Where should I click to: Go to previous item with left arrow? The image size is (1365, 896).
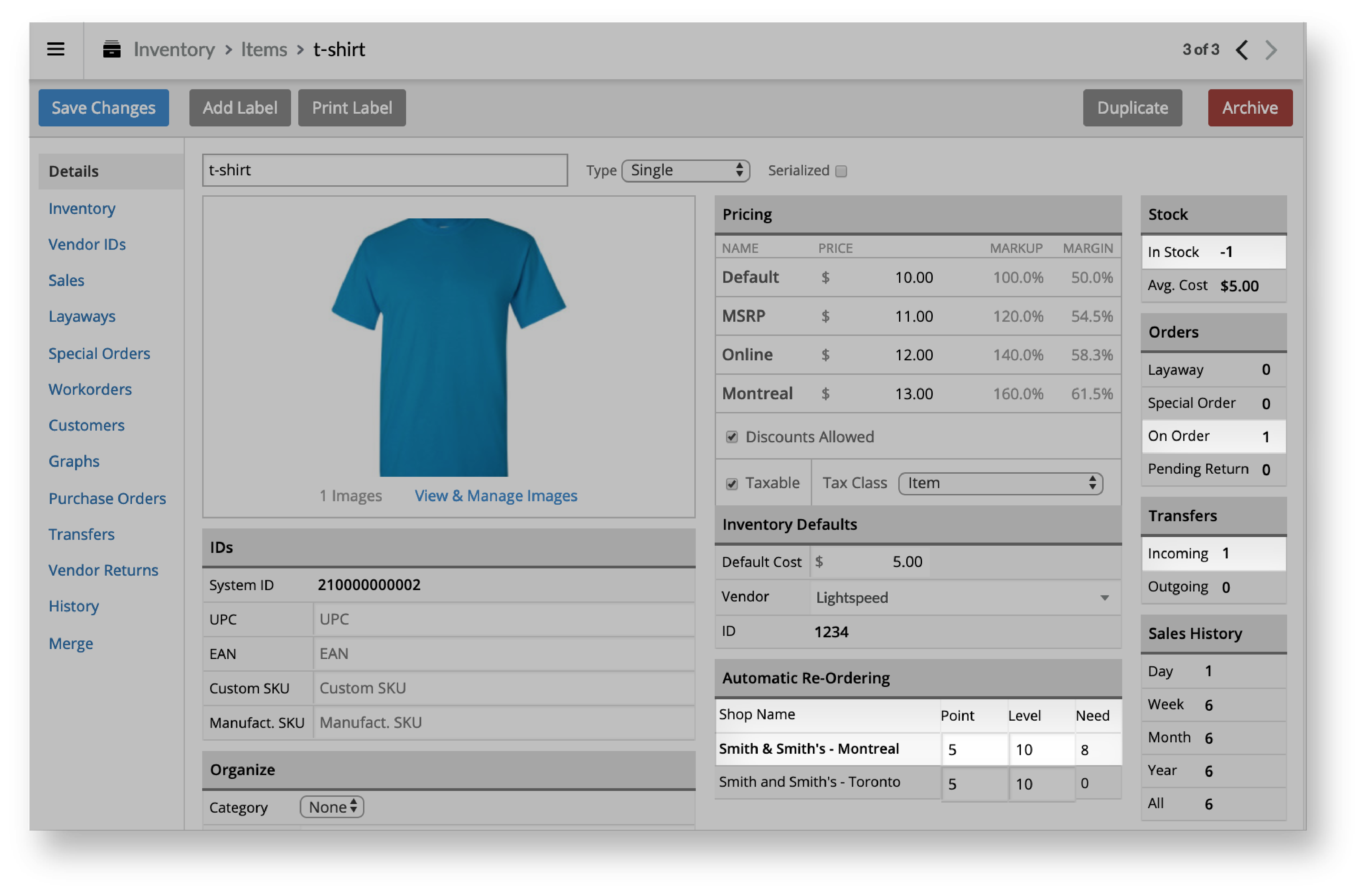click(1242, 50)
